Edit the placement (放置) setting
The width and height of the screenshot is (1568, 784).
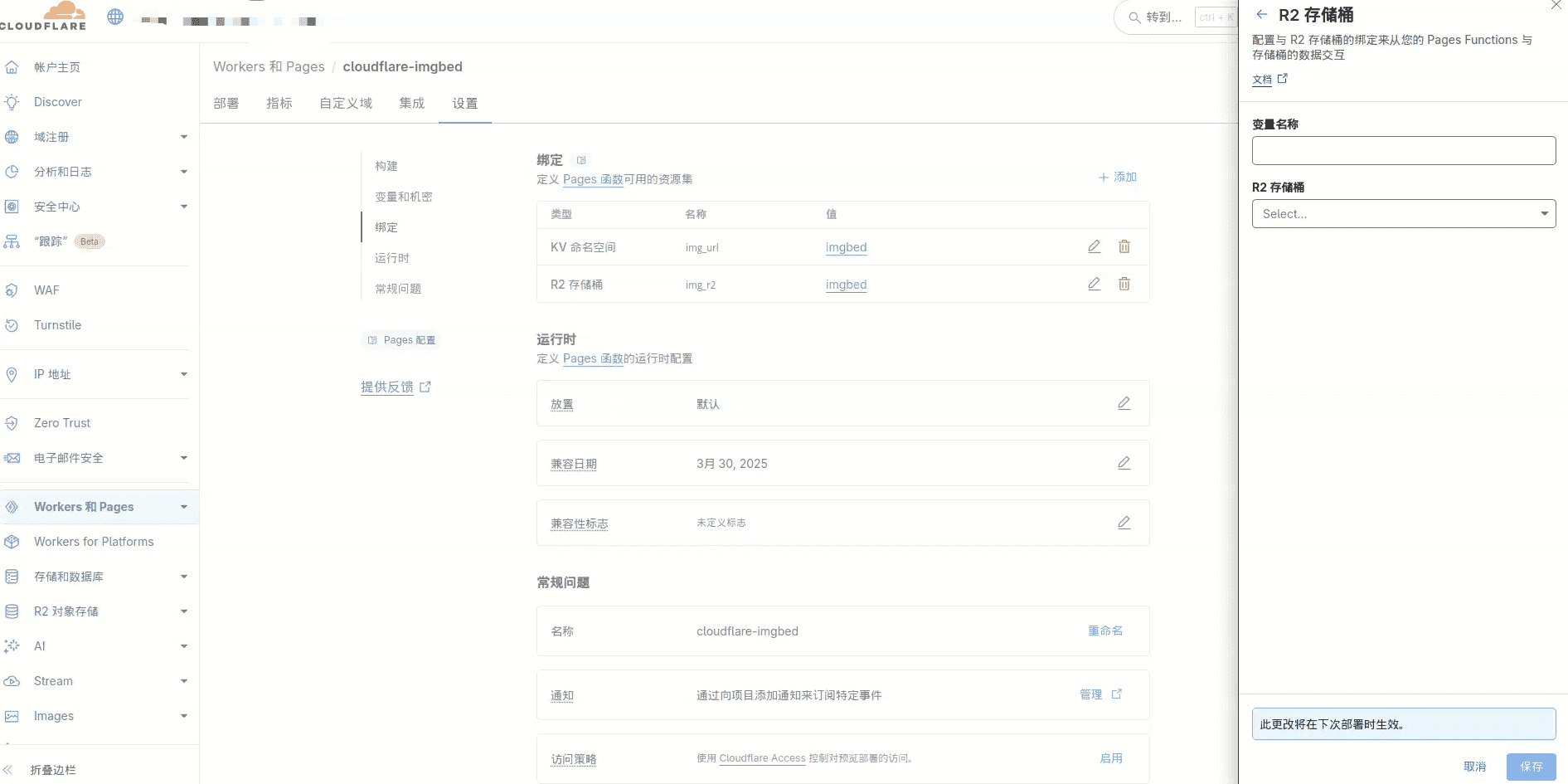tap(1124, 403)
